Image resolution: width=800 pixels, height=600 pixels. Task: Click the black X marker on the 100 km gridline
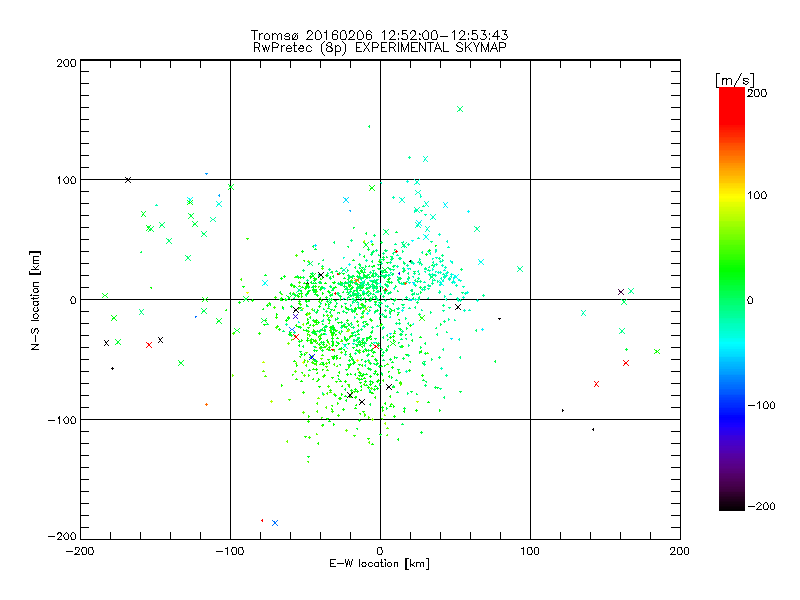click(128, 180)
